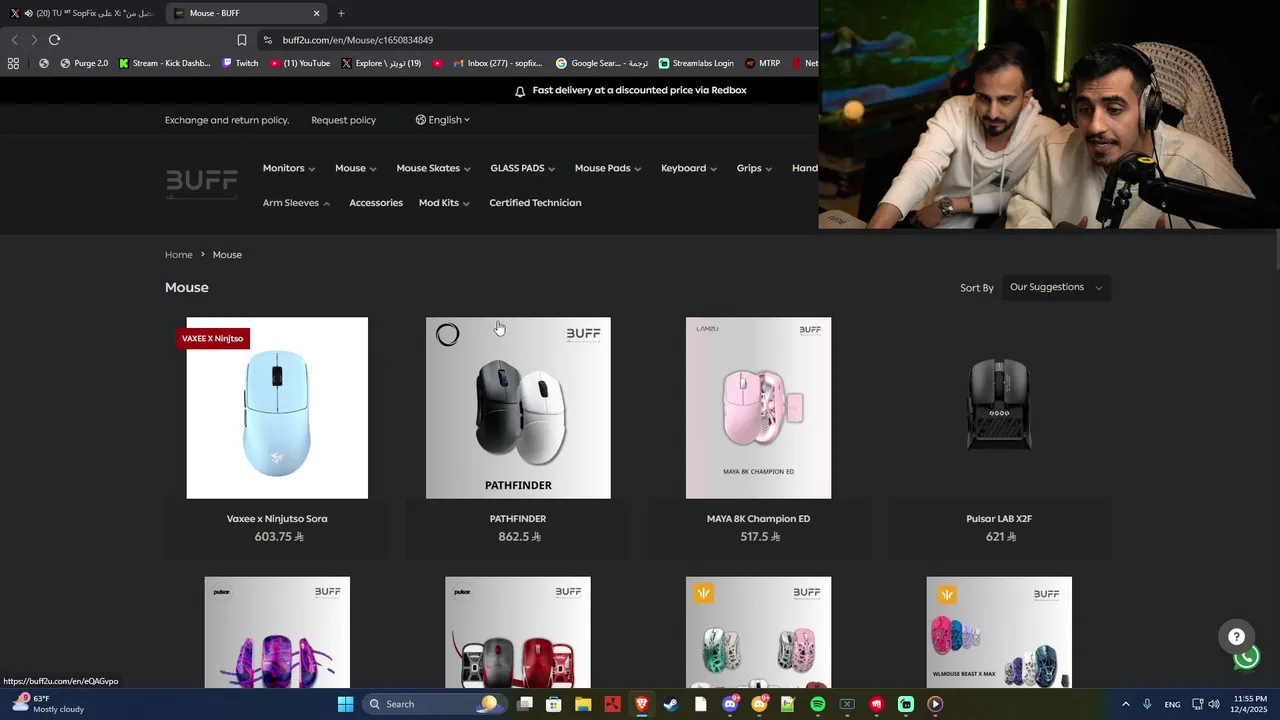1280x720 pixels.
Task: Reload the page with the refresh icon
Action: tap(54, 40)
